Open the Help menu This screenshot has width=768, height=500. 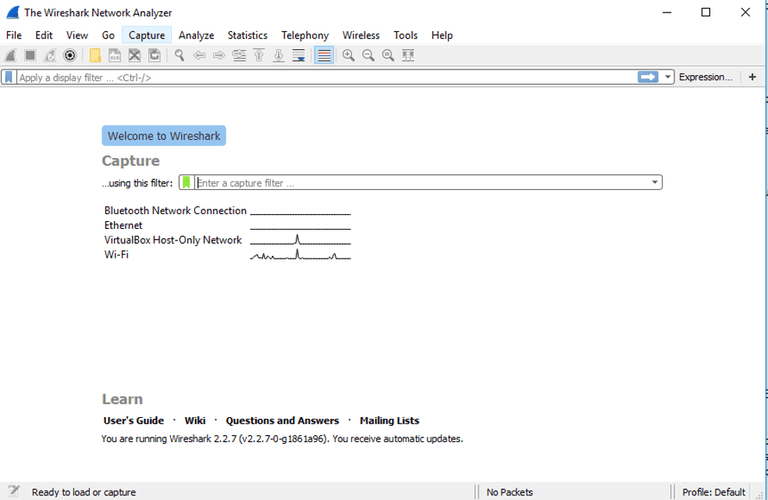442,35
